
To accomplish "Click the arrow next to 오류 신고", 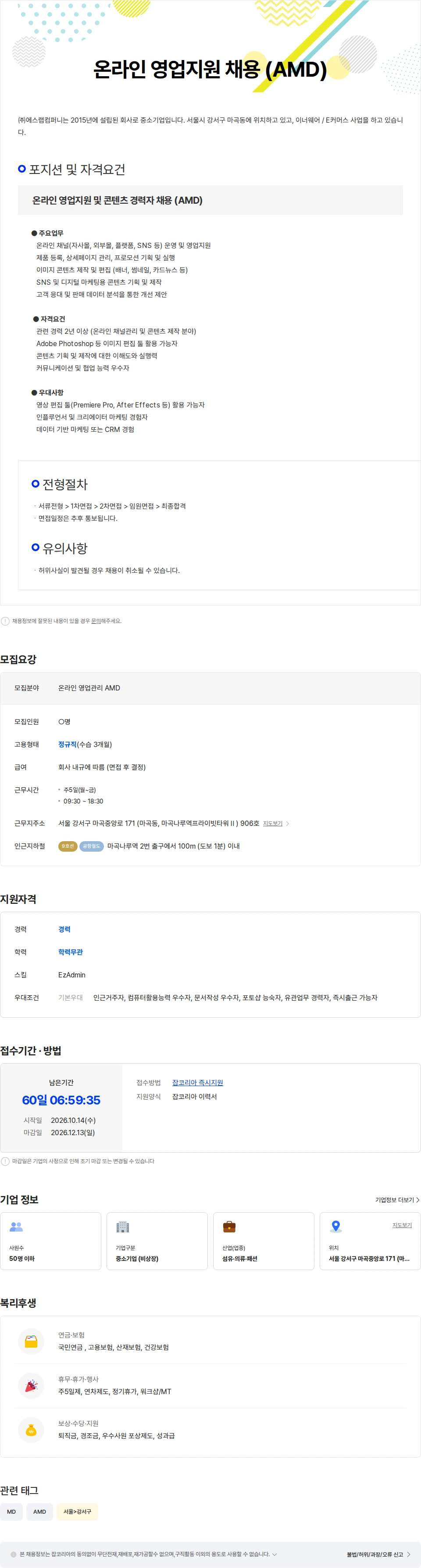I will coord(408,1554).
